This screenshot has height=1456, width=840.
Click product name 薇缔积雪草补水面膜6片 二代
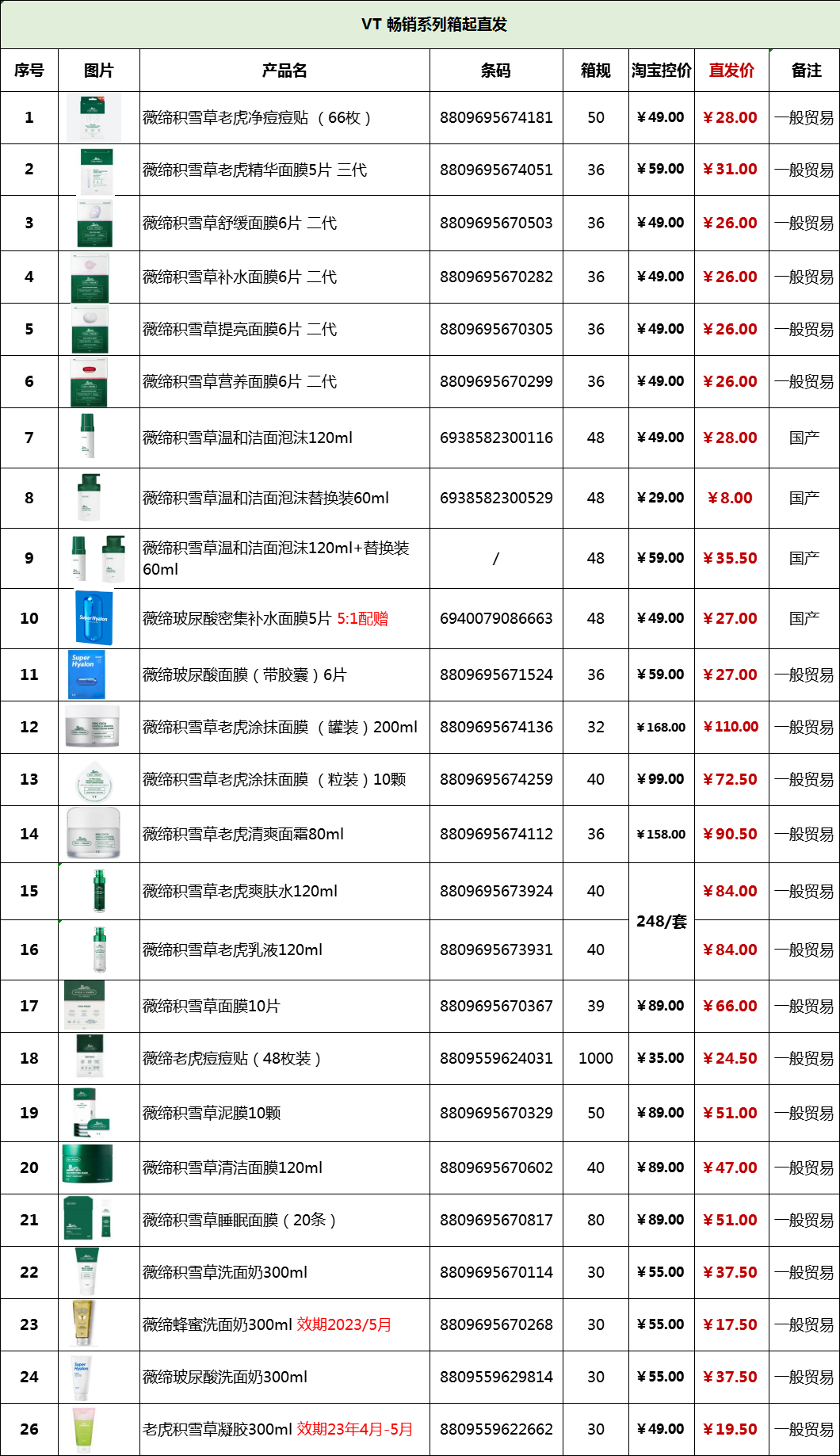pyautogui.click(x=240, y=277)
